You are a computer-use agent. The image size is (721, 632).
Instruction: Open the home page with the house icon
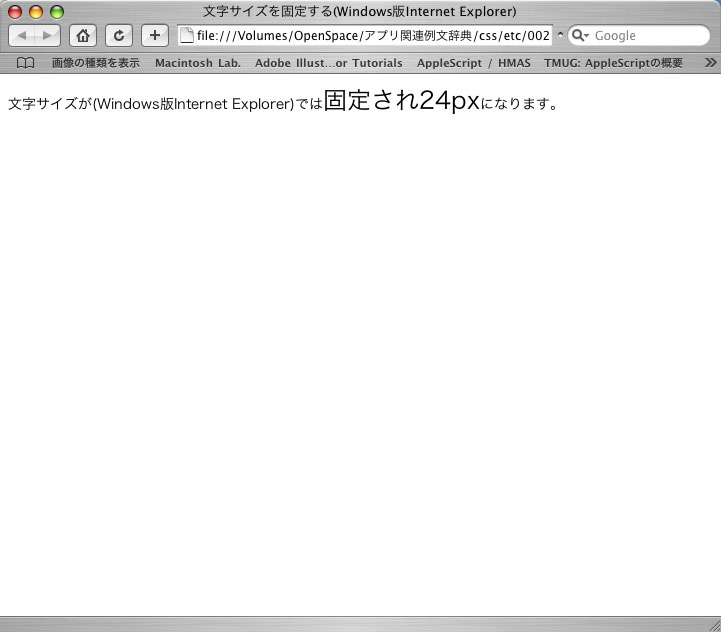(83, 35)
